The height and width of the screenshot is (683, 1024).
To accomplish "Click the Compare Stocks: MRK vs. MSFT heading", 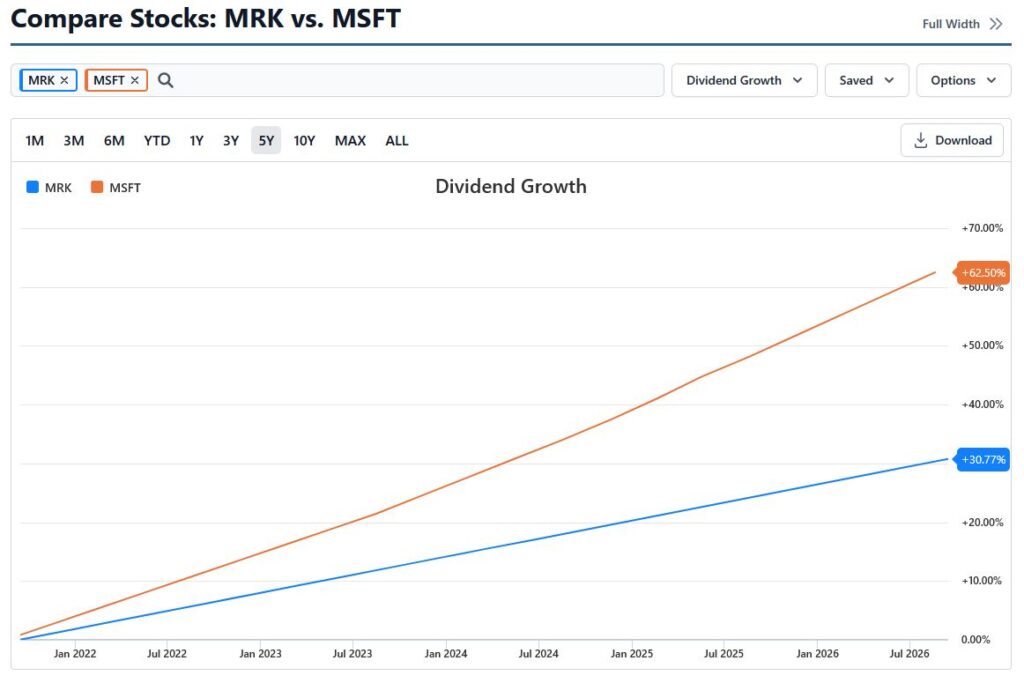I will click(x=206, y=18).
